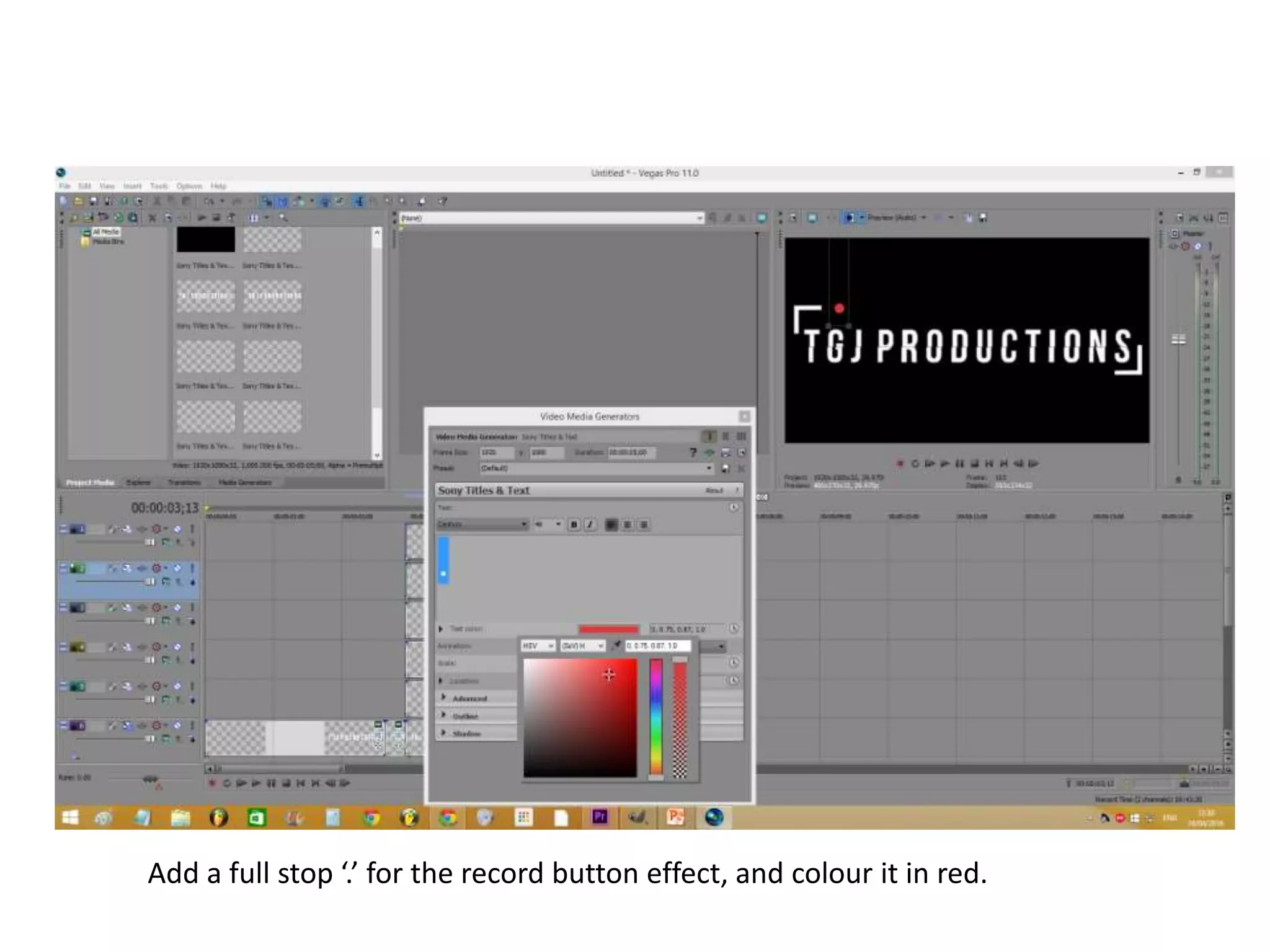
Task: Toggle animation keyframes for the Text field
Action: pos(734,508)
